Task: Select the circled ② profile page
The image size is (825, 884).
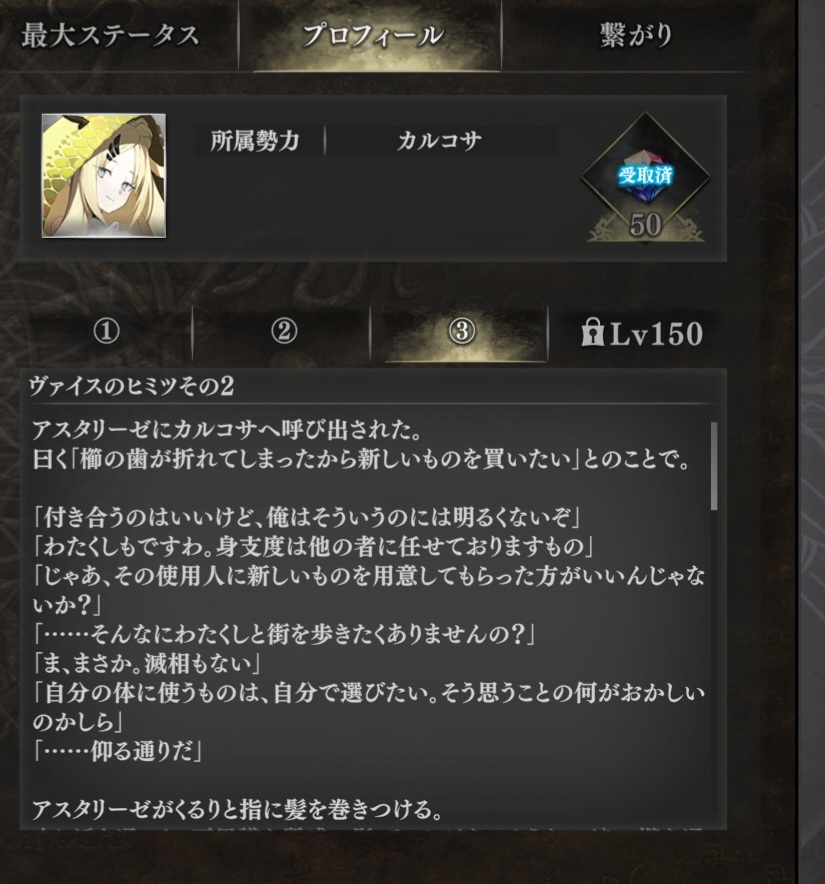Action: pyautogui.click(x=284, y=331)
